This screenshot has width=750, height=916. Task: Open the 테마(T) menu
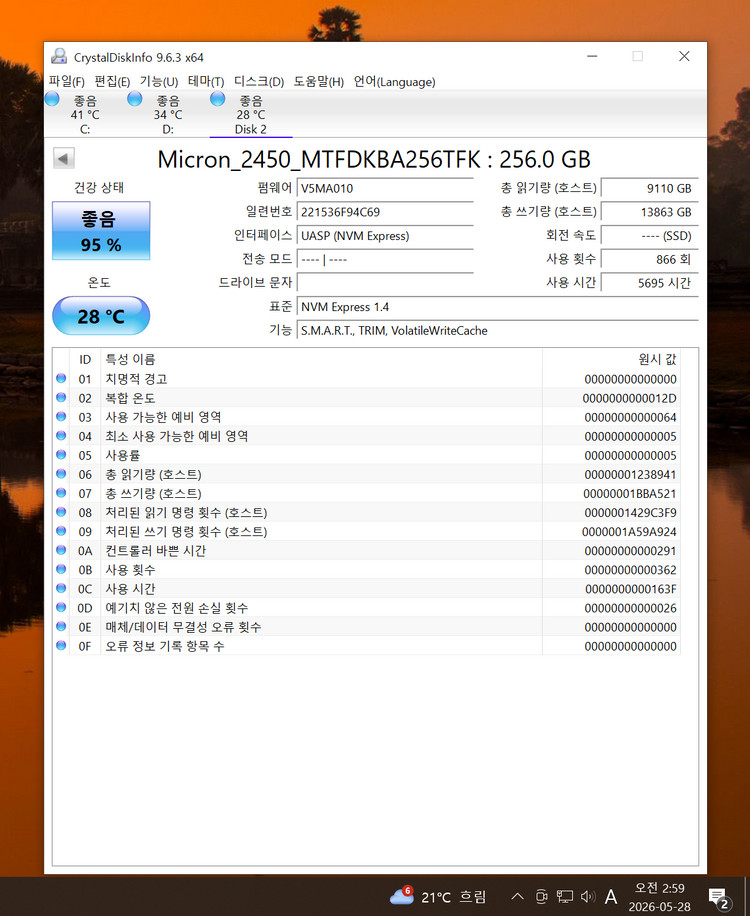(206, 81)
